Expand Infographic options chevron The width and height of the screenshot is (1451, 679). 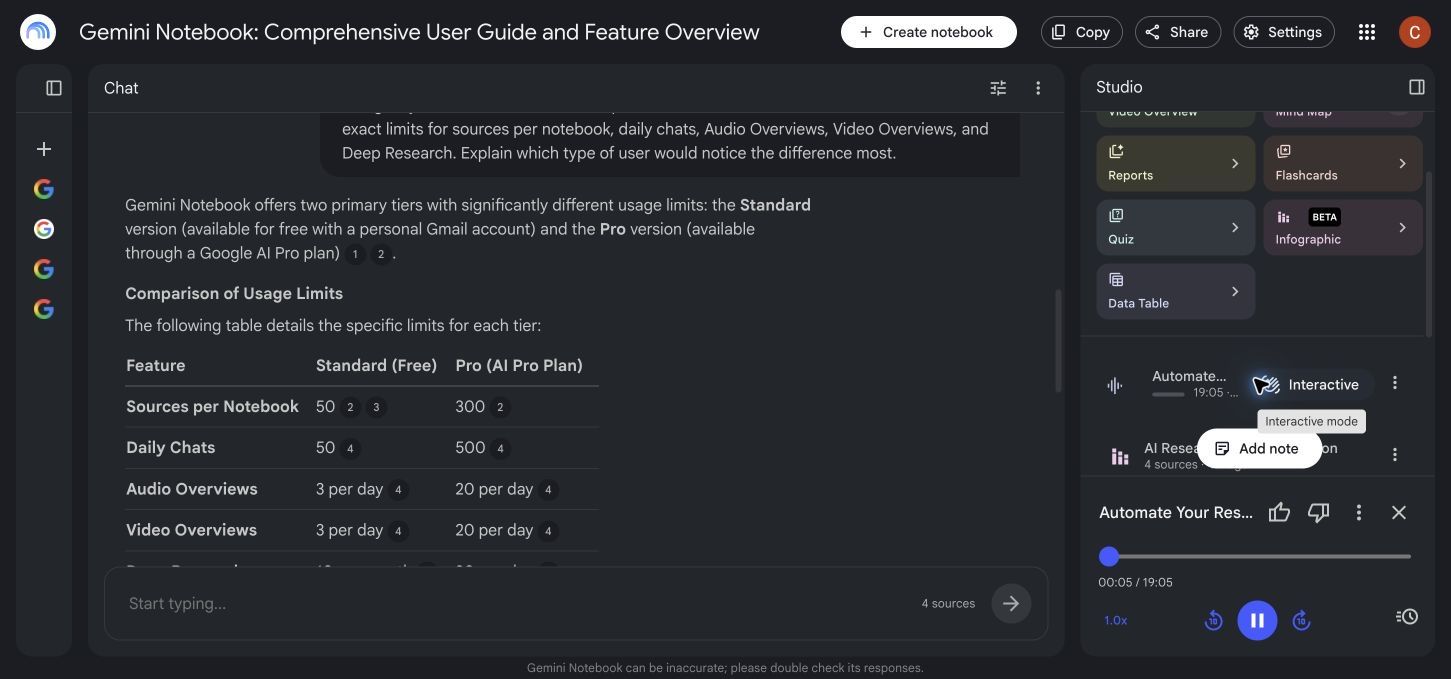pyautogui.click(x=1402, y=227)
